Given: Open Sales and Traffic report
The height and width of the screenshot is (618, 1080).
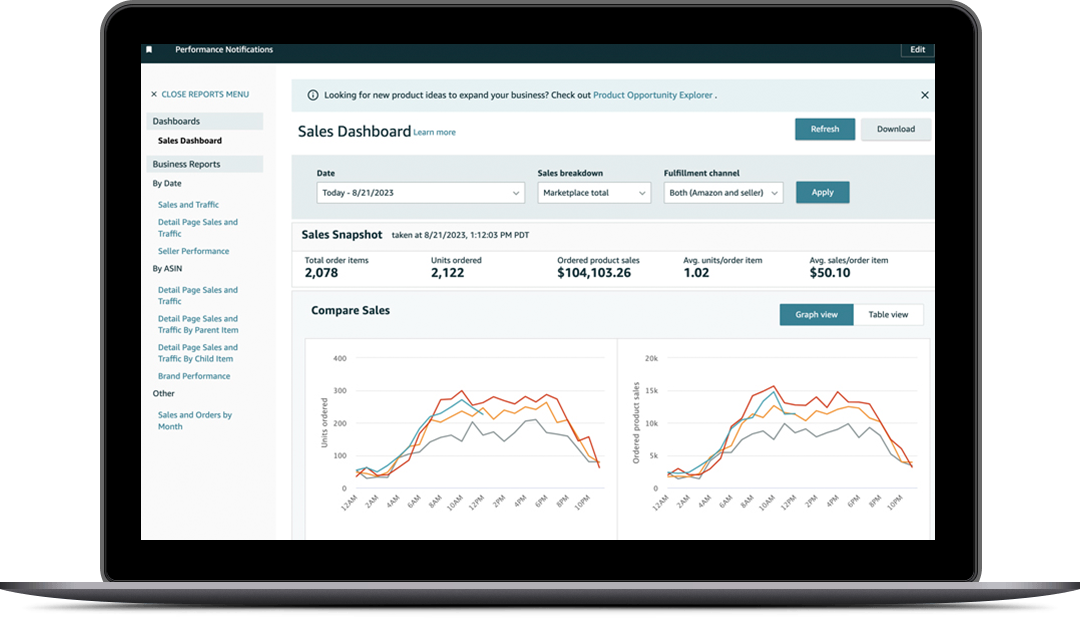Looking at the screenshot, I should tap(188, 205).
